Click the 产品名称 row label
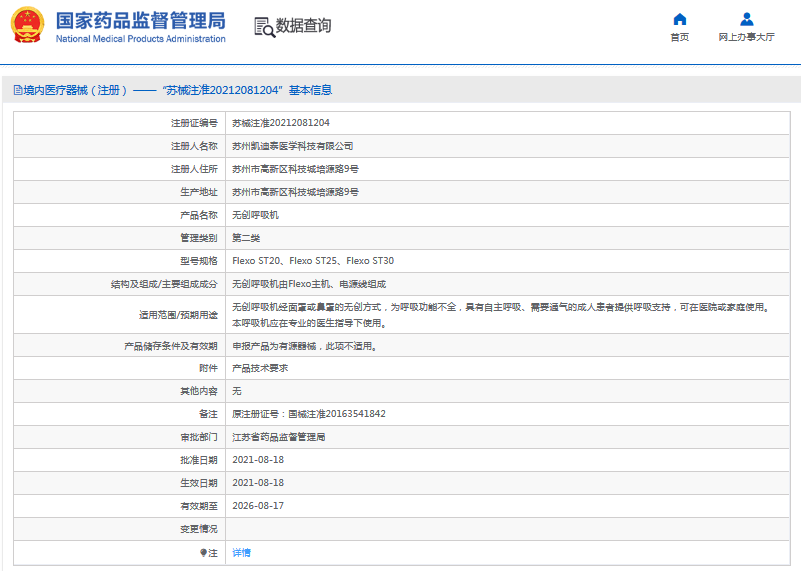 pyautogui.click(x=199, y=215)
